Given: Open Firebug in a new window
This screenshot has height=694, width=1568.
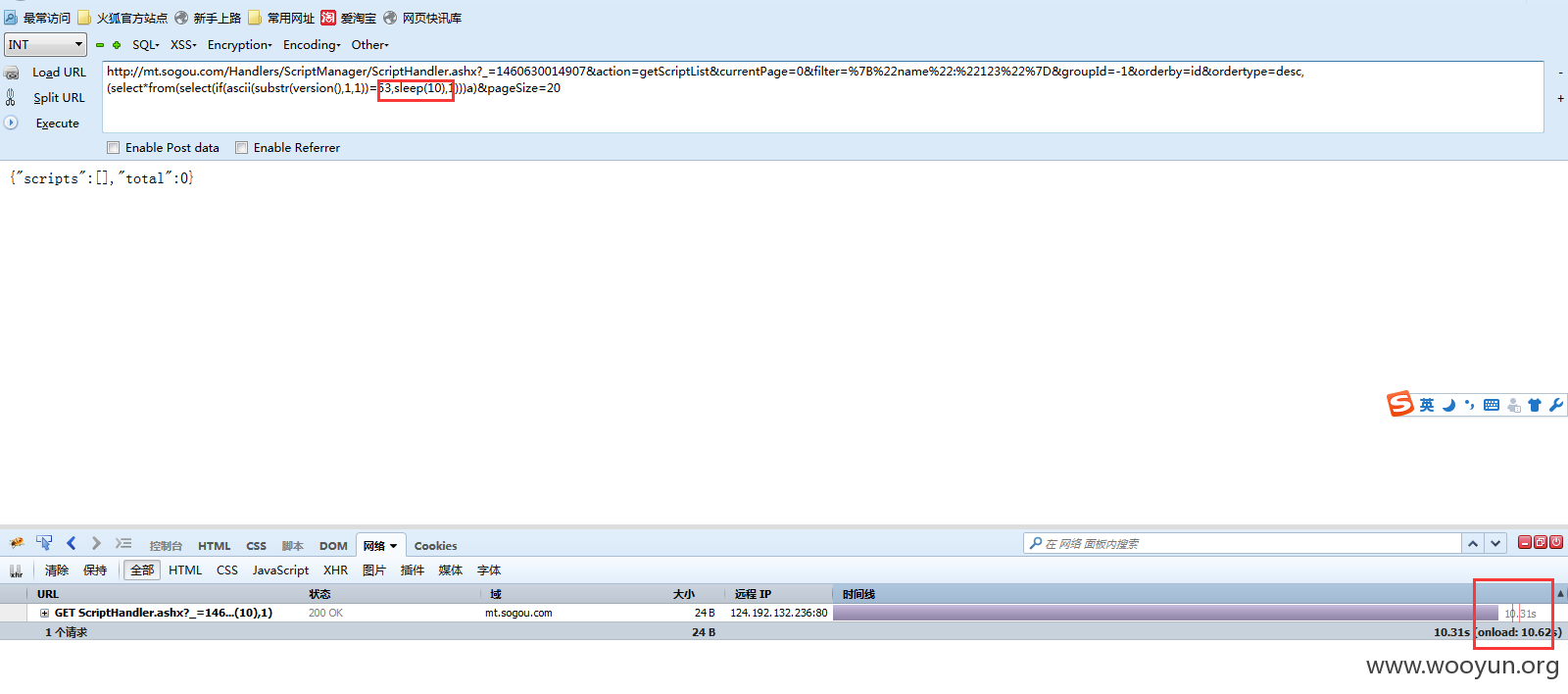Looking at the screenshot, I should click(1541, 542).
